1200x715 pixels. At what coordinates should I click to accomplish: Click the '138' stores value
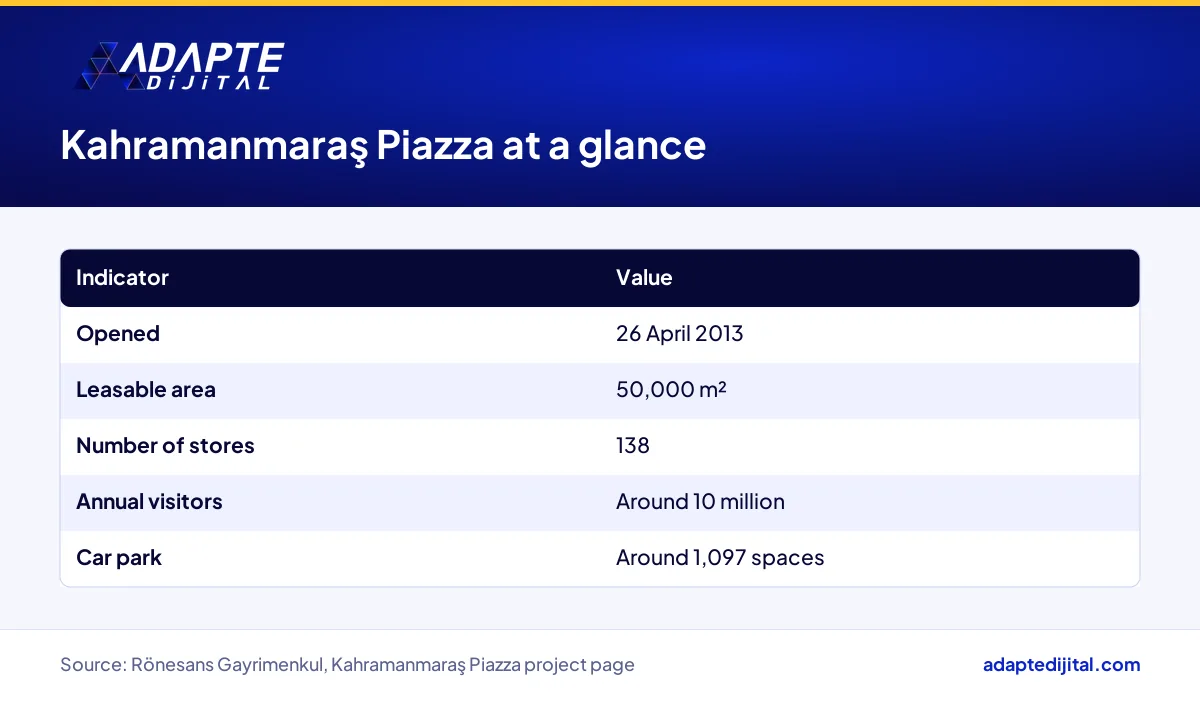tap(633, 446)
